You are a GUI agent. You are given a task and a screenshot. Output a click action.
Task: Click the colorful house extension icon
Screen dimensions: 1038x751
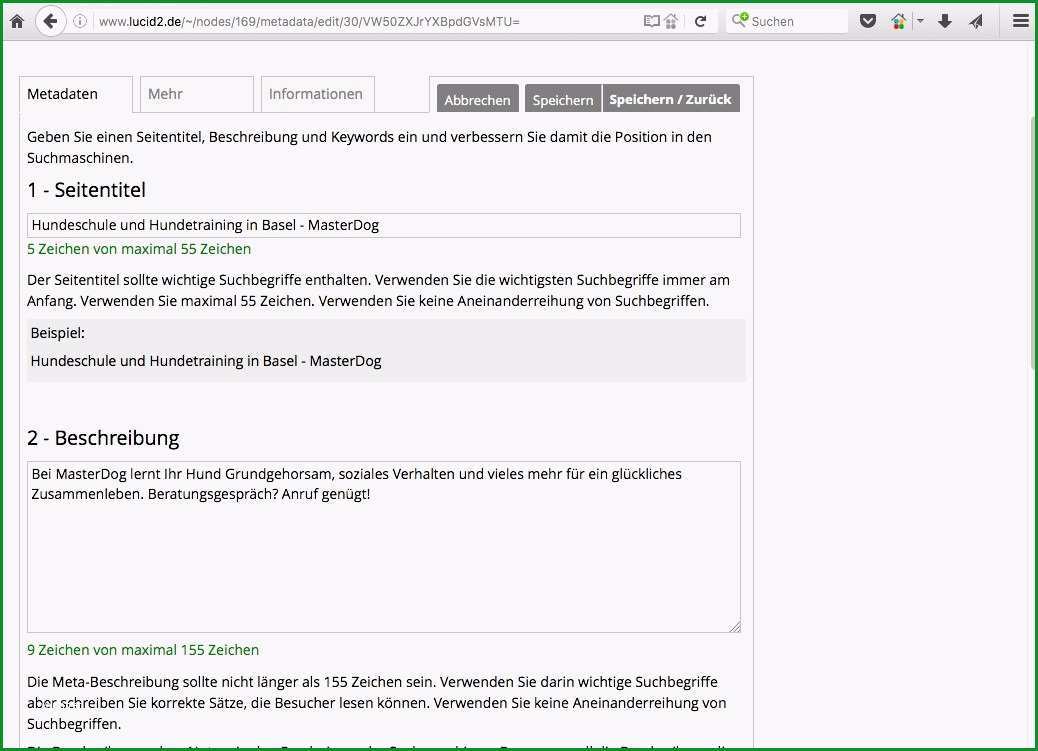coord(898,21)
